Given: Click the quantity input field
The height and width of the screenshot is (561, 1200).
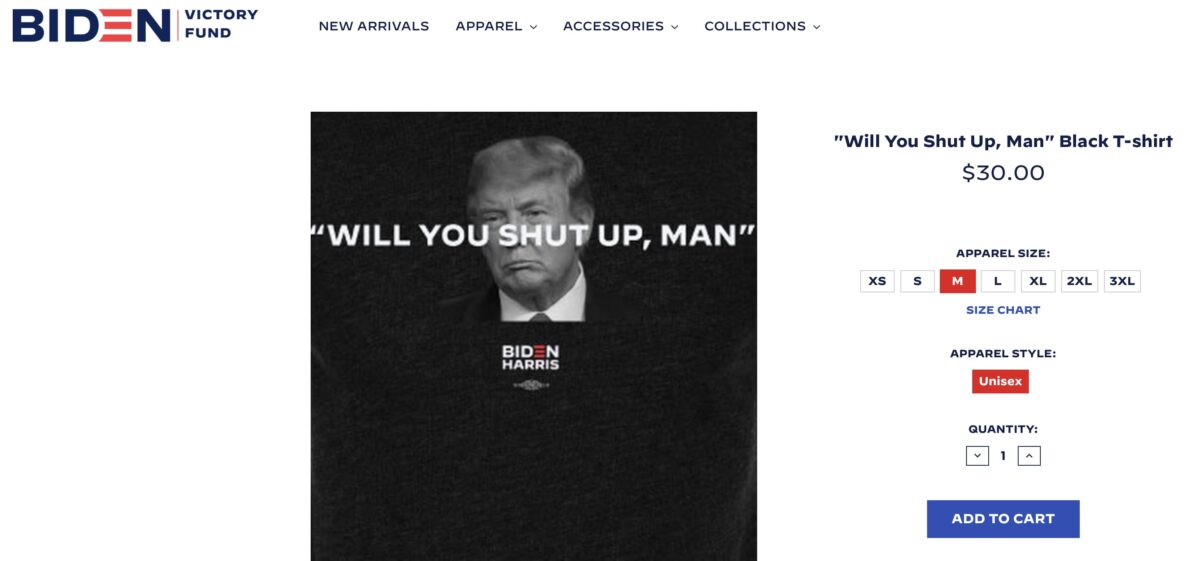Looking at the screenshot, I should point(1003,456).
